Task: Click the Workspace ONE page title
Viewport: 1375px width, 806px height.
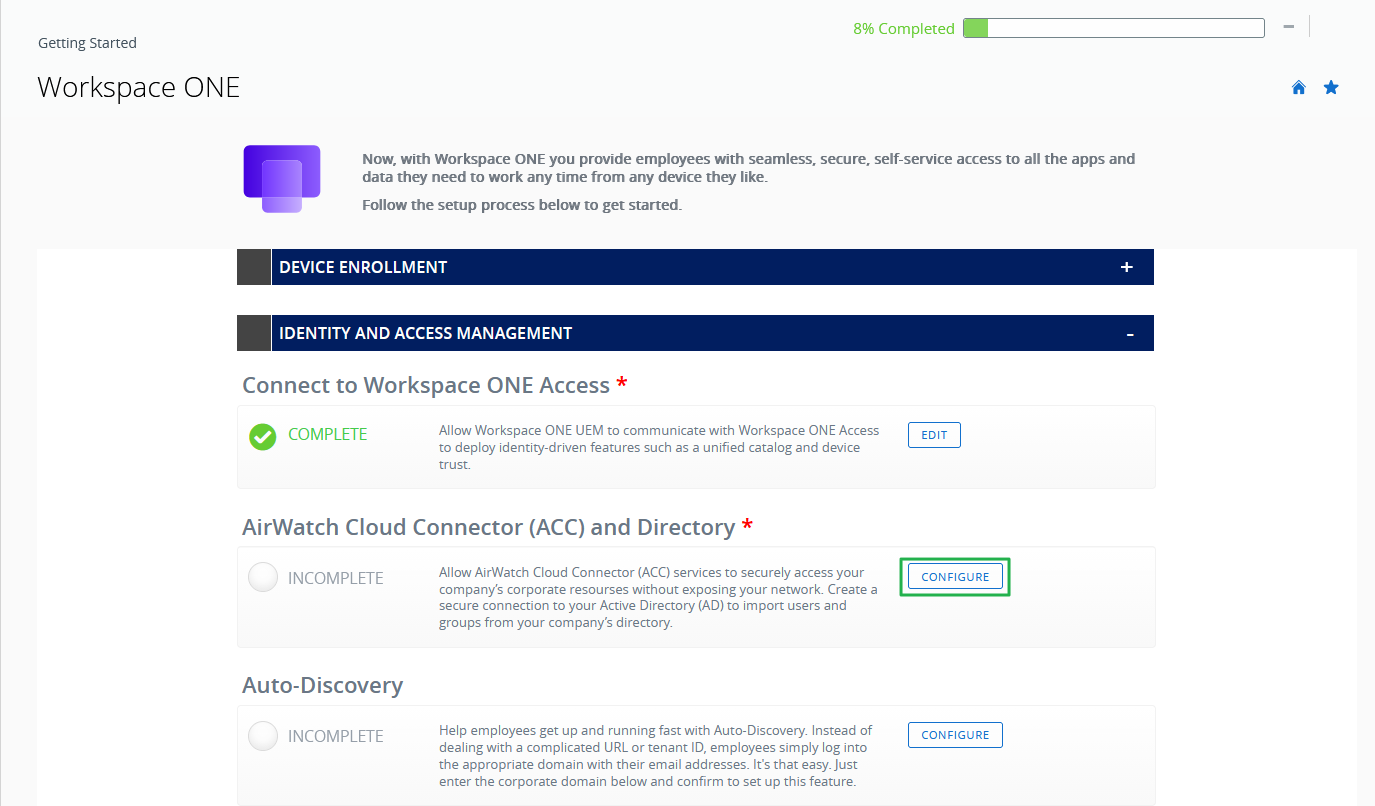Action: click(x=139, y=87)
